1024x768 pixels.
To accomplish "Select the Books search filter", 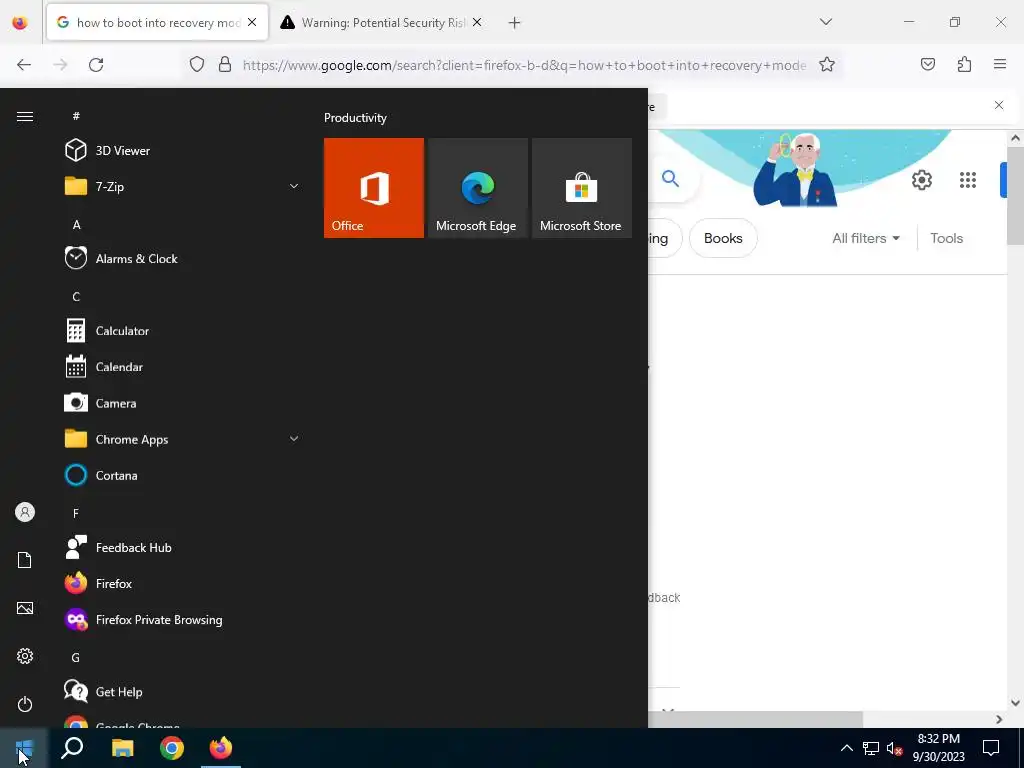I will pos(724,238).
